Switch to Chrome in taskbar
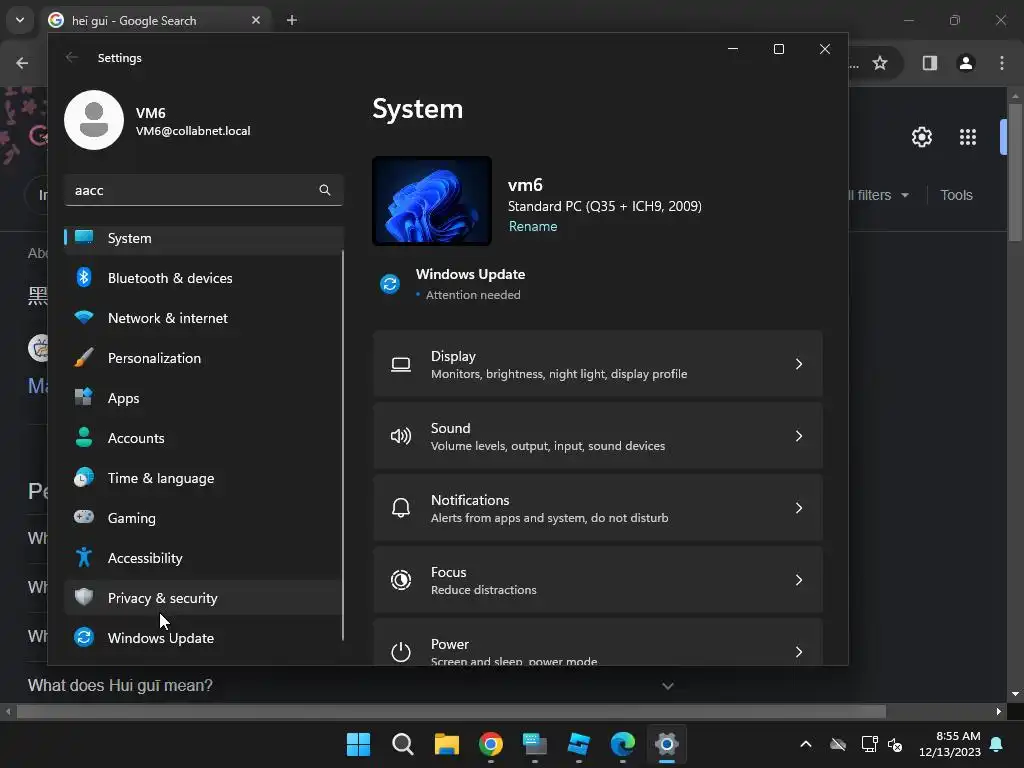 point(491,744)
